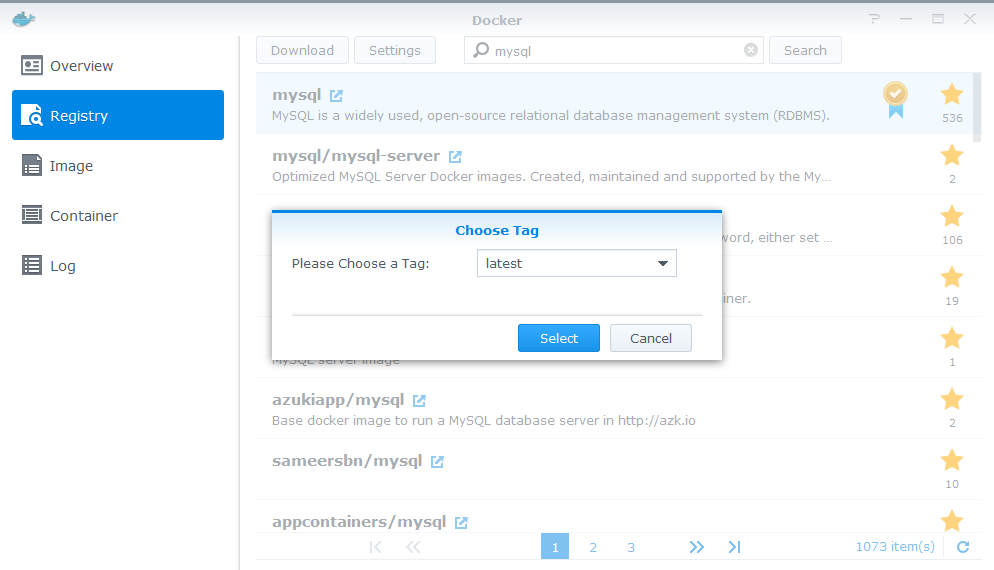Click the official image badge on mysql row
Viewport: 994px width, 570px height.
coord(895,100)
